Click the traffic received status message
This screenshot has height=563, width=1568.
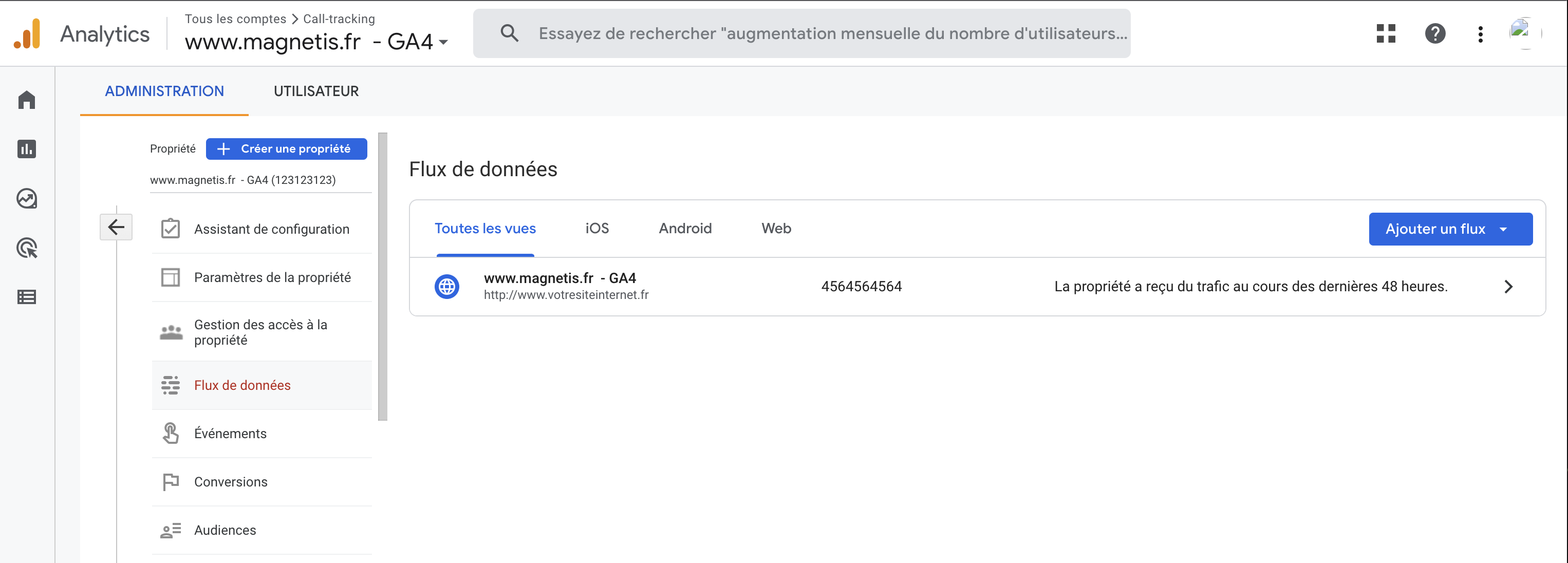coord(1251,287)
